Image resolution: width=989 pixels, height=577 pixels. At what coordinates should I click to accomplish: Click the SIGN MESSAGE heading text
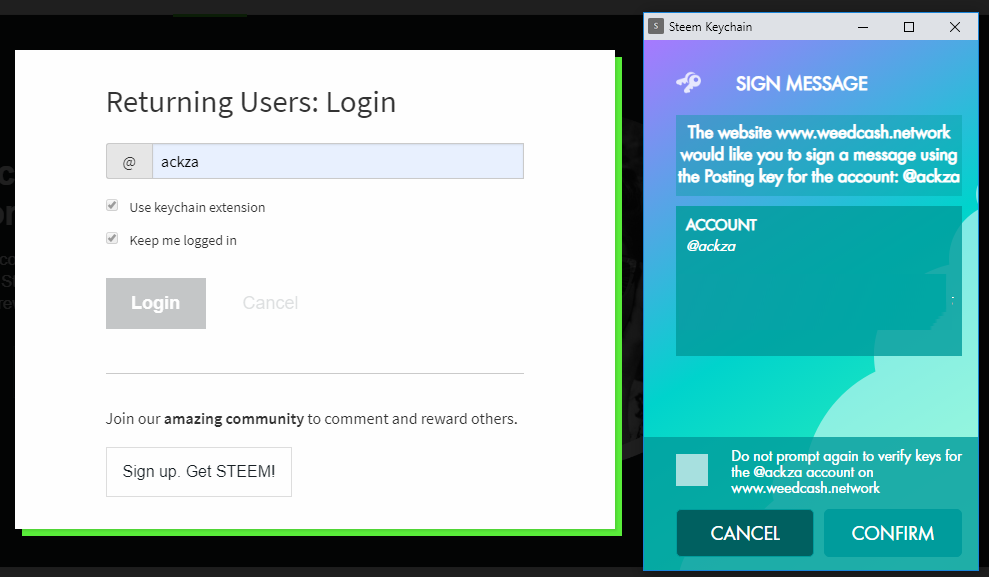802,83
